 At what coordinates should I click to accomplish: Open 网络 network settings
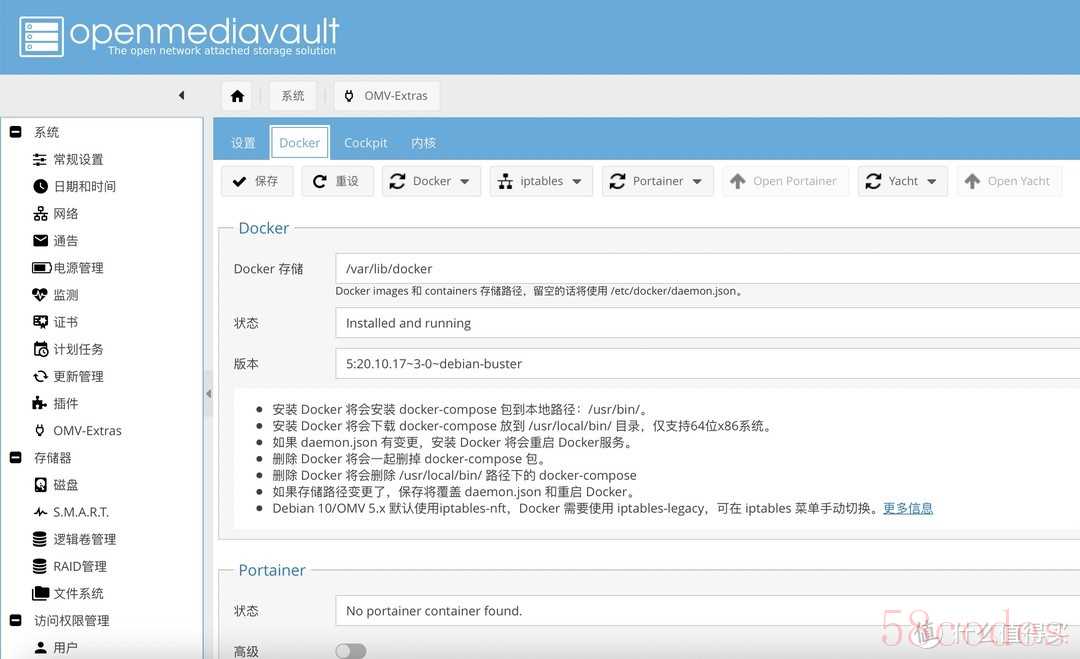point(56,213)
